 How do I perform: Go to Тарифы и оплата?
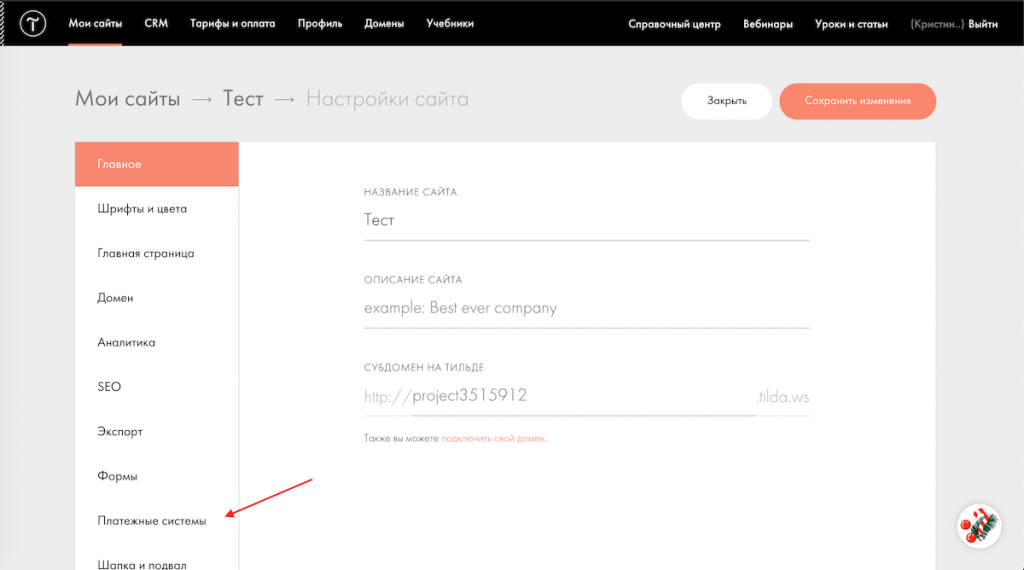coord(232,23)
